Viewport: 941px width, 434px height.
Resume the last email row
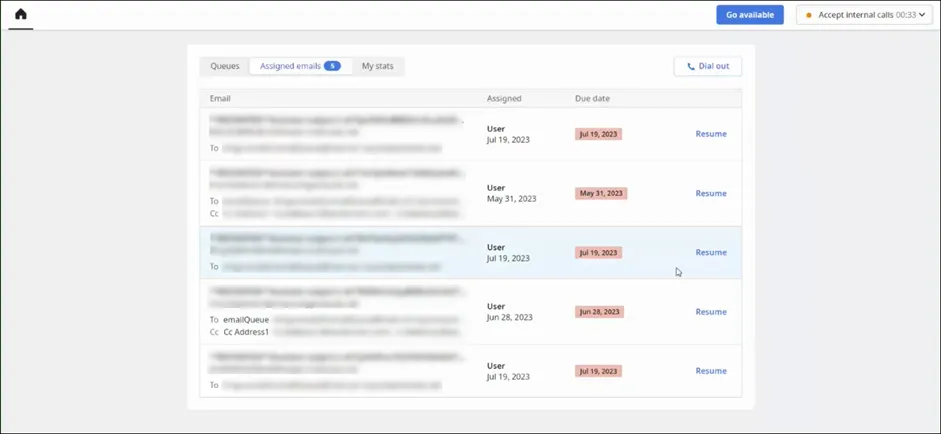click(x=711, y=370)
